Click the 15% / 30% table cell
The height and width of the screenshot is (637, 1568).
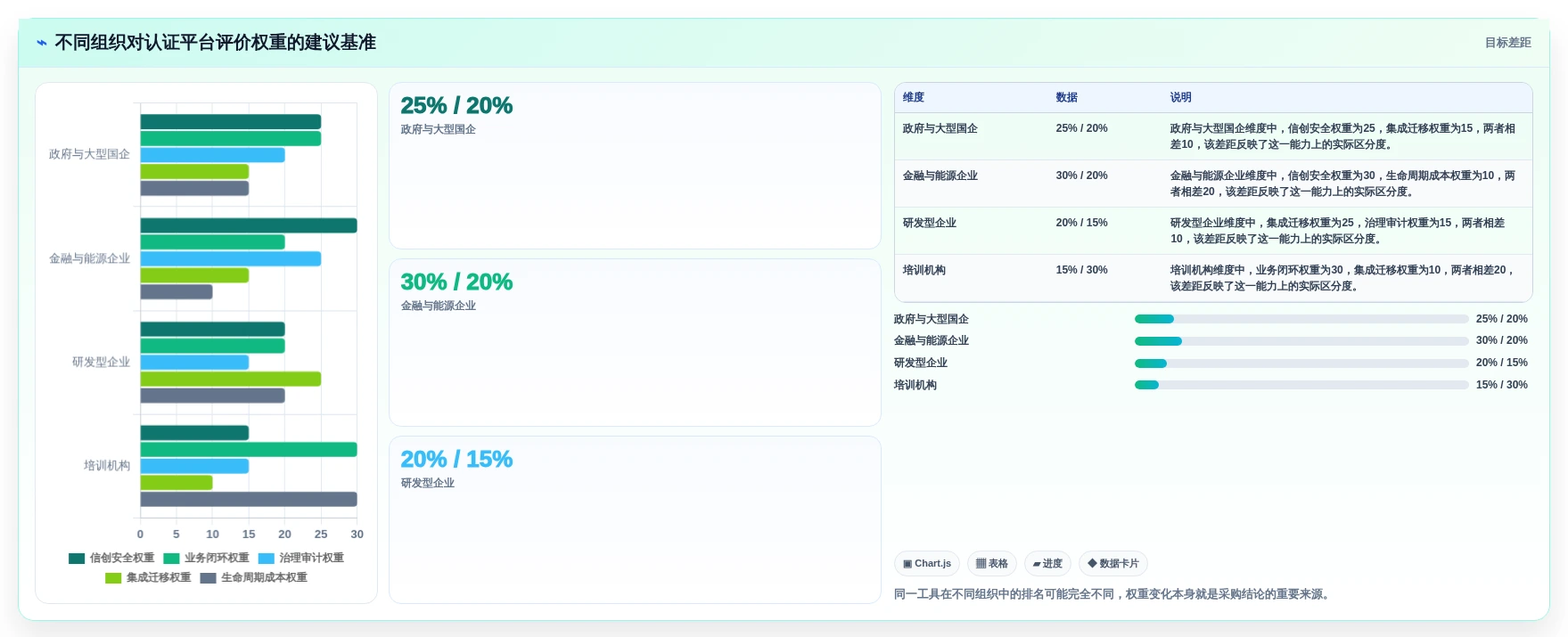(1082, 270)
